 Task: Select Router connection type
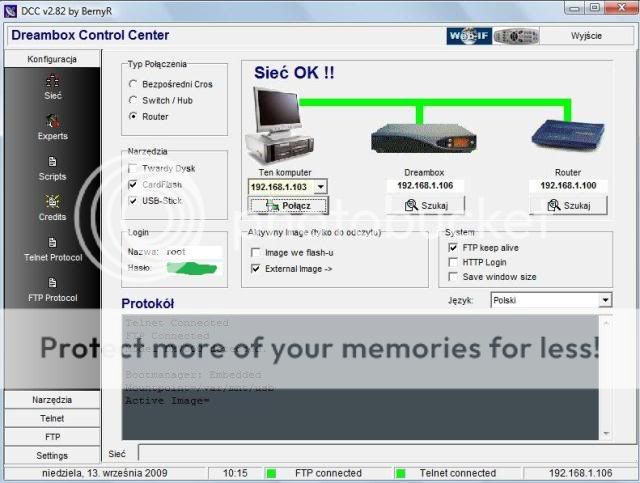[133, 116]
